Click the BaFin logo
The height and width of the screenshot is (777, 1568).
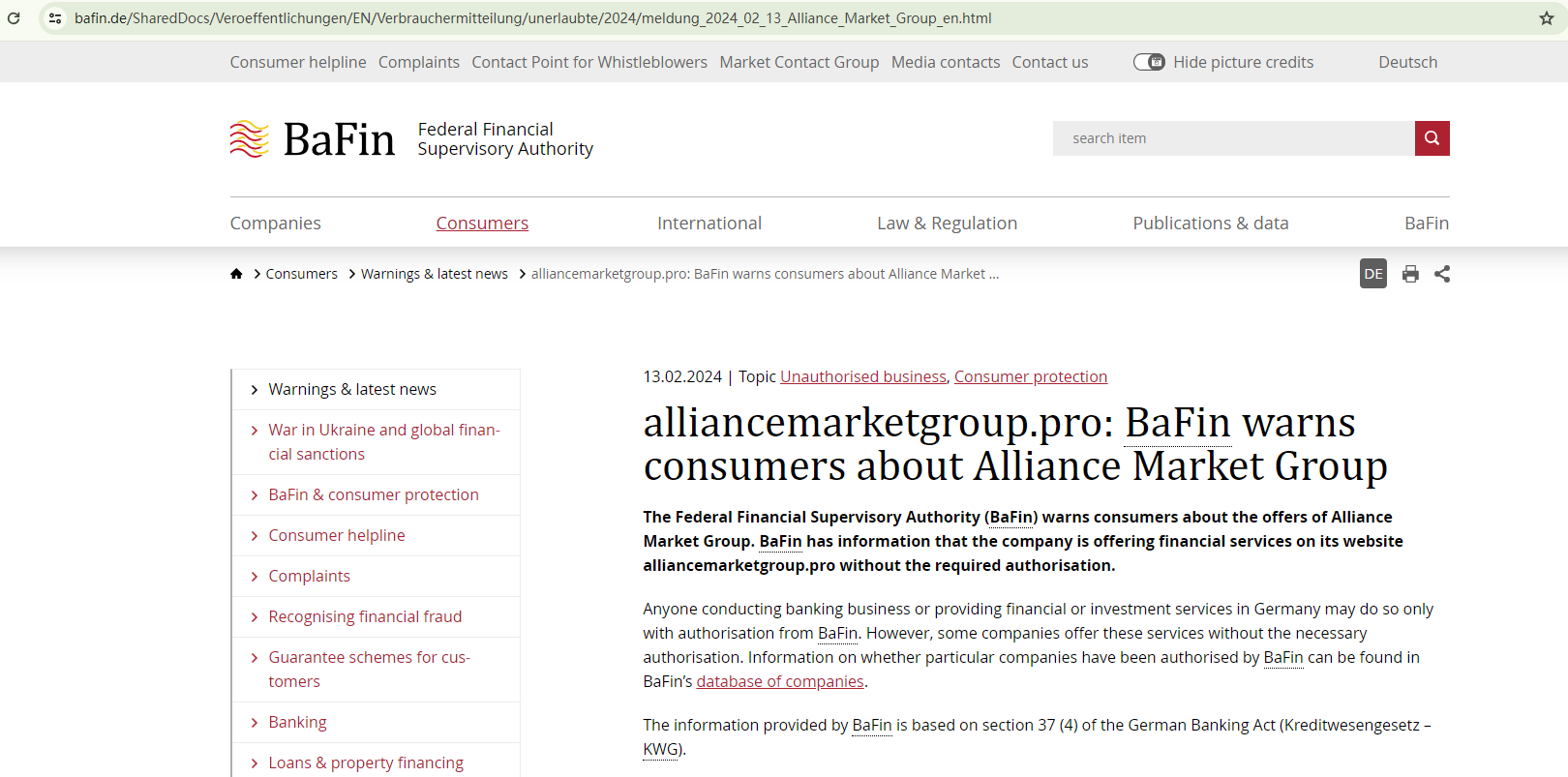click(313, 139)
